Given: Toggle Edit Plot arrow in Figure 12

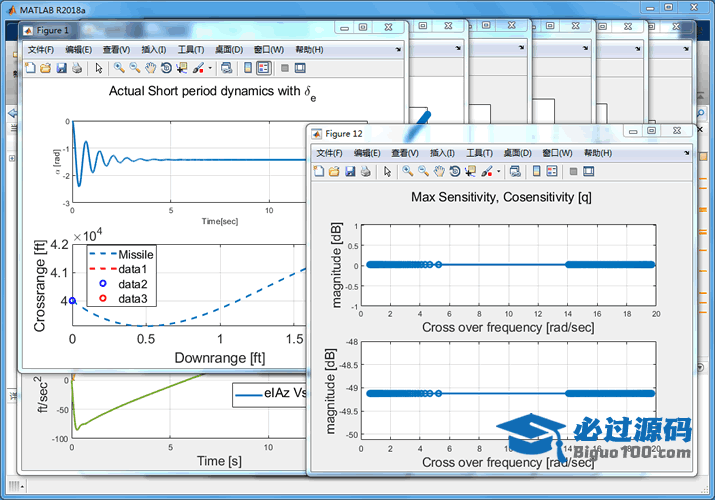Looking at the screenshot, I should point(388,171).
